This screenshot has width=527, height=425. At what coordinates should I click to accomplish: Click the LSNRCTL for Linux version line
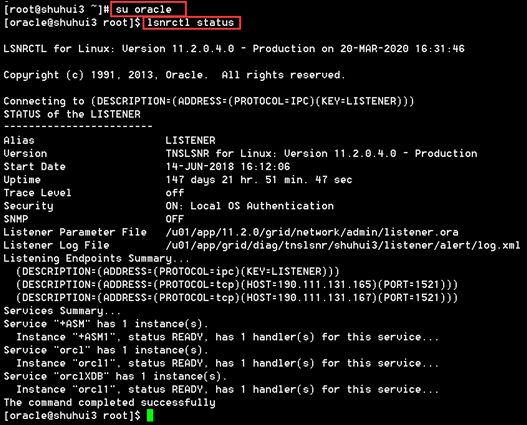coord(234,49)
